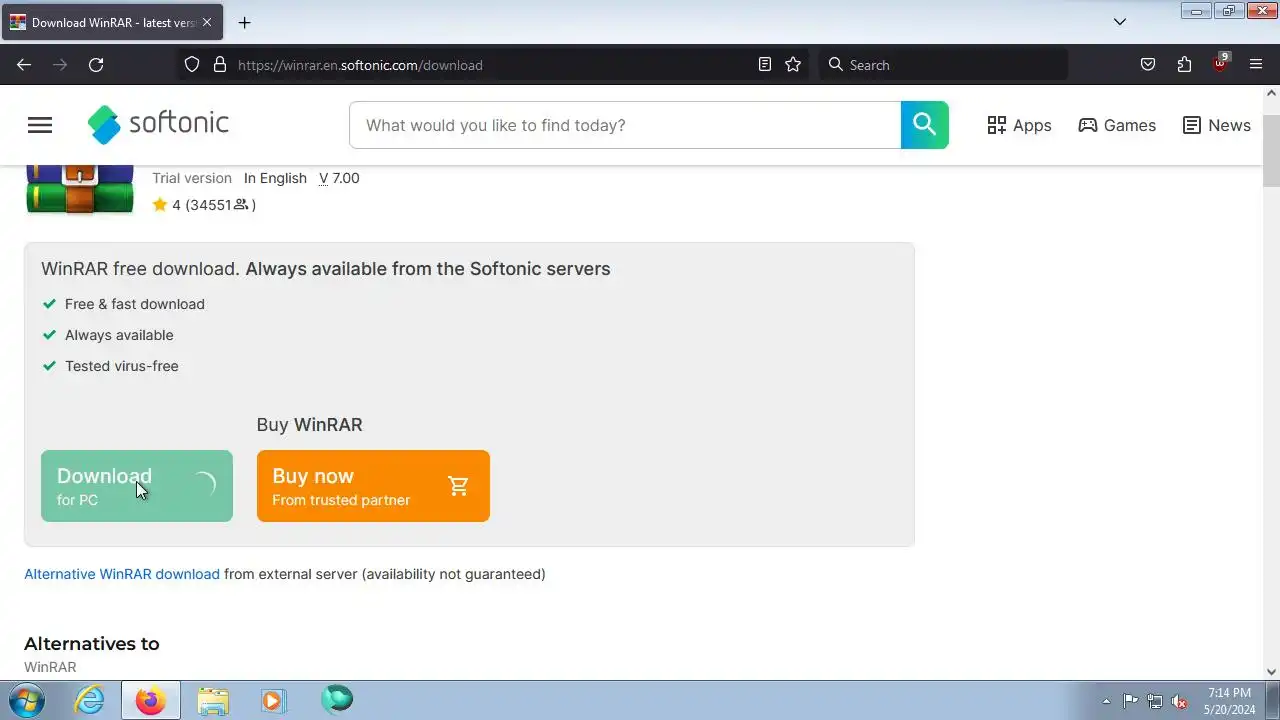
Task: Click the page scrollbar down arrow
Action: 1271,672
